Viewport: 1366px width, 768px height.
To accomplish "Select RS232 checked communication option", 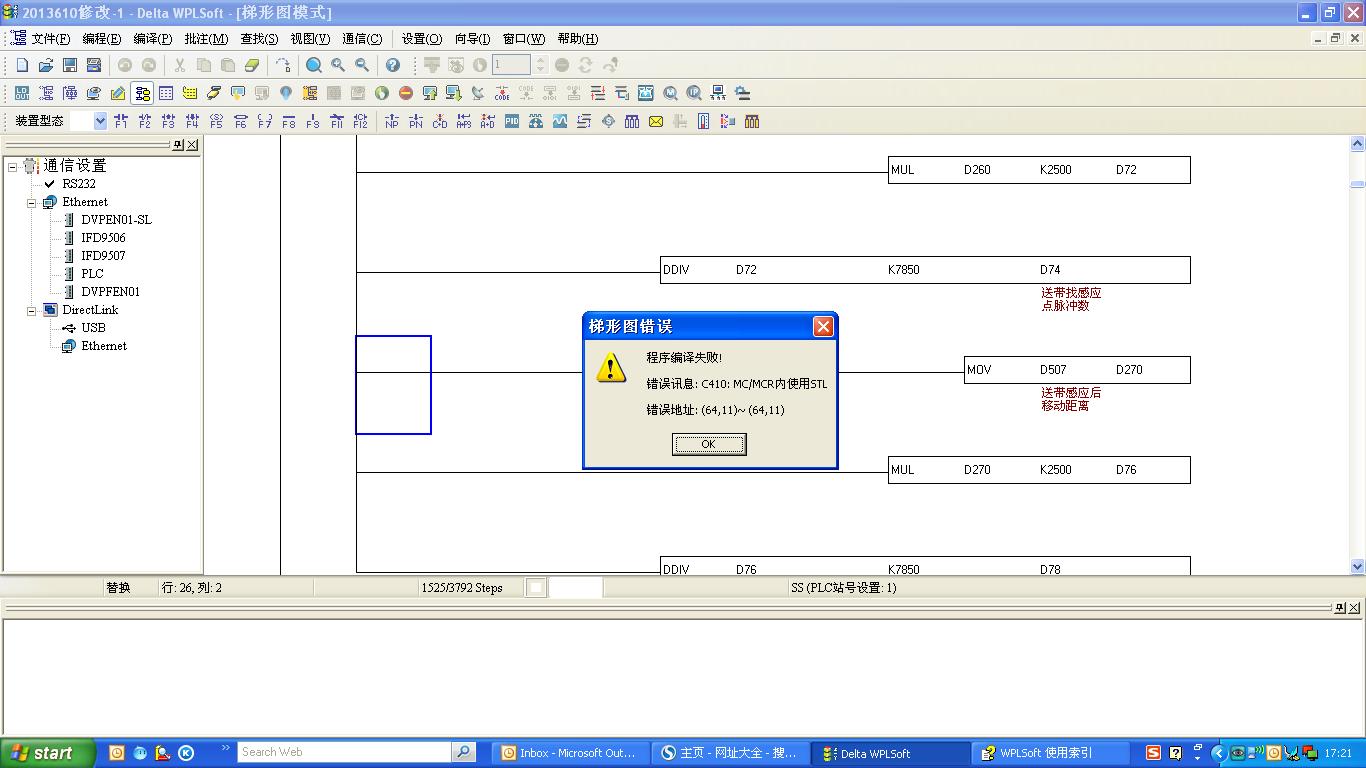I will [78, 184].
